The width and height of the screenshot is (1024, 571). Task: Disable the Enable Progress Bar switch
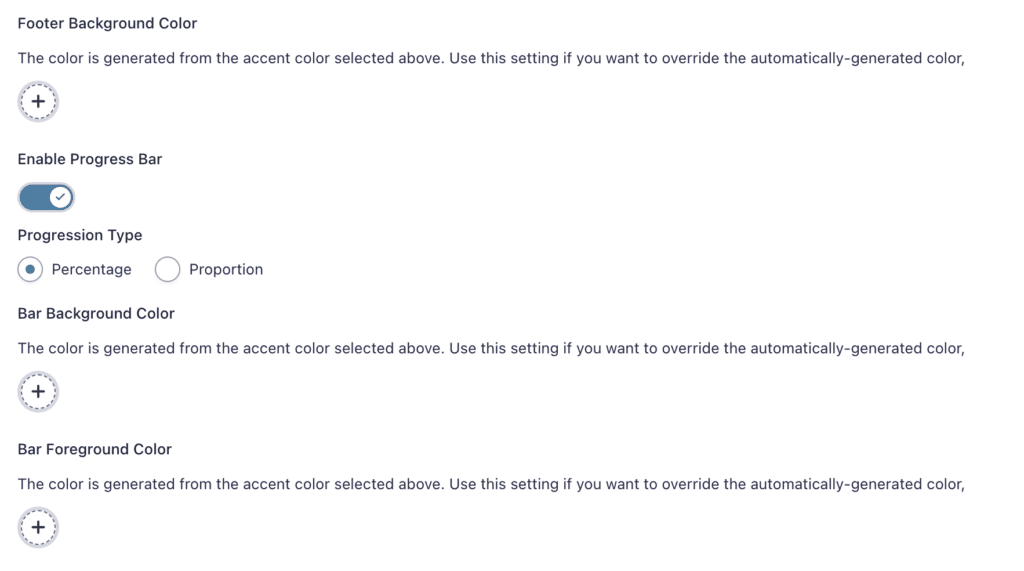46,197
